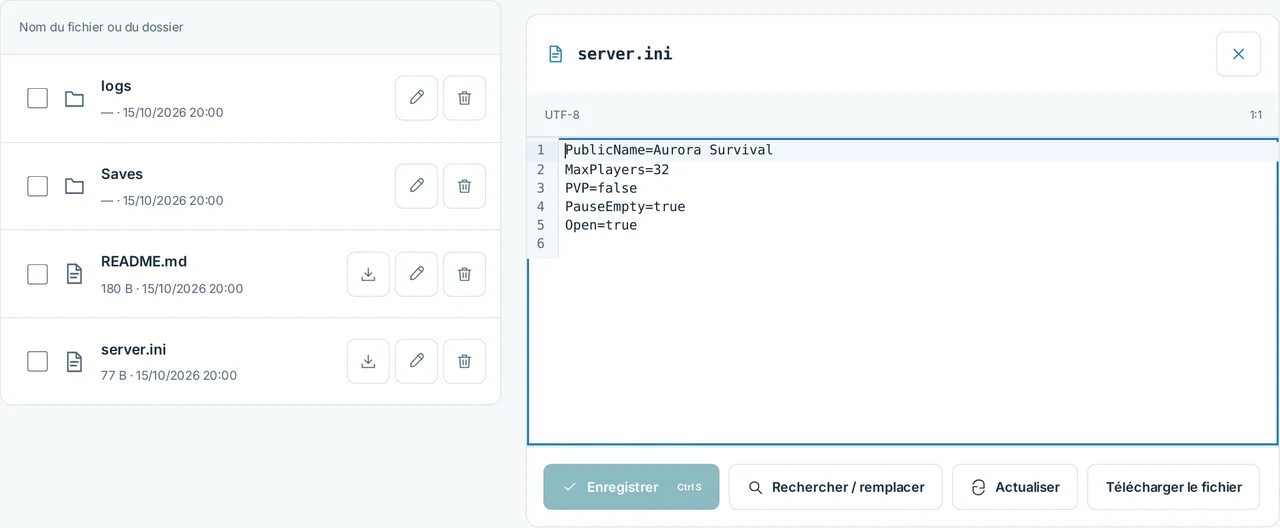Screen dimensions: 1280x528
Task: Click the README.md size and date text
Action: 172,289
